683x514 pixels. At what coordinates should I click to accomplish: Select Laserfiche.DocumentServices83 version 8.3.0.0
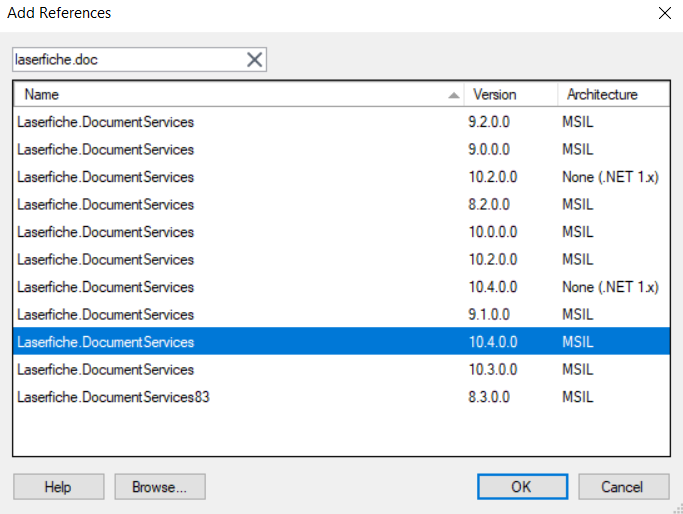[x=342, y=397]
